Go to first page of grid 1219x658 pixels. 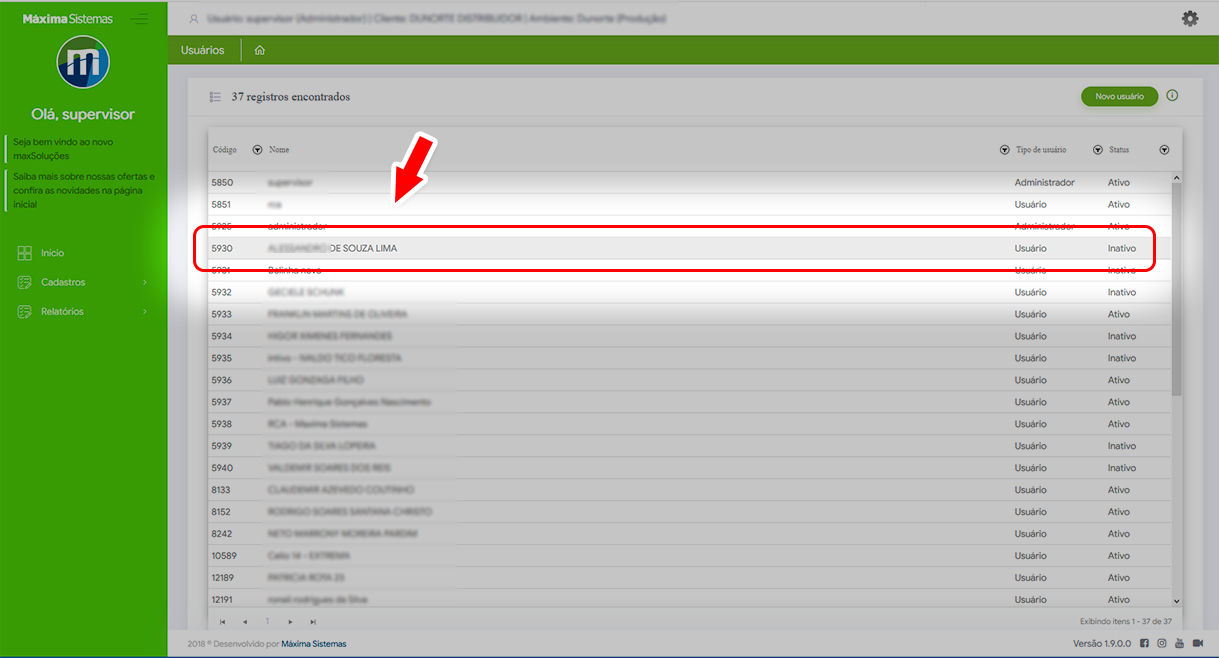pyautogui.click(x=222, y=621)
